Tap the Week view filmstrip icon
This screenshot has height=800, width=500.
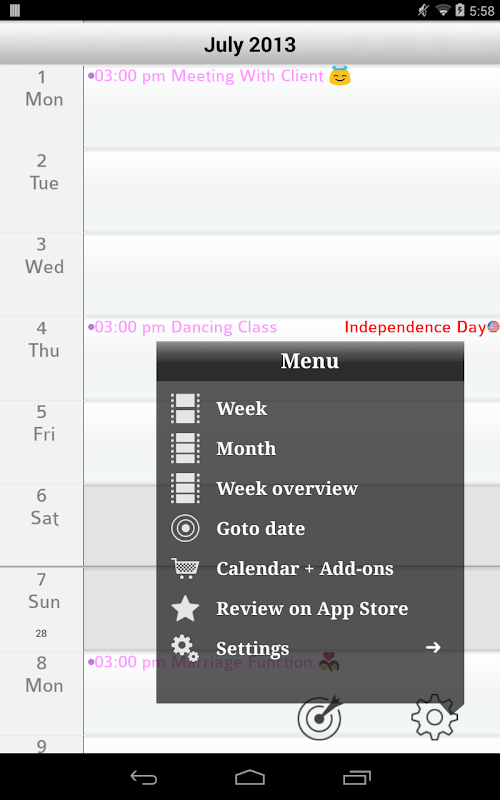point(185,408)
